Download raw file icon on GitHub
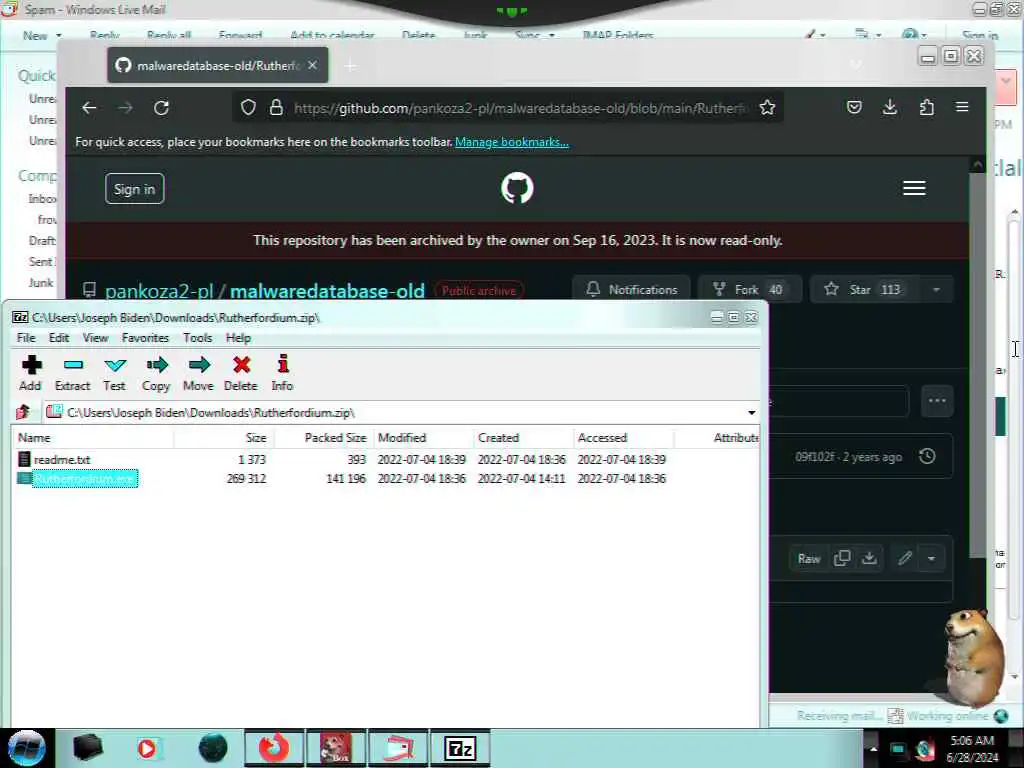 pos(869,558)
